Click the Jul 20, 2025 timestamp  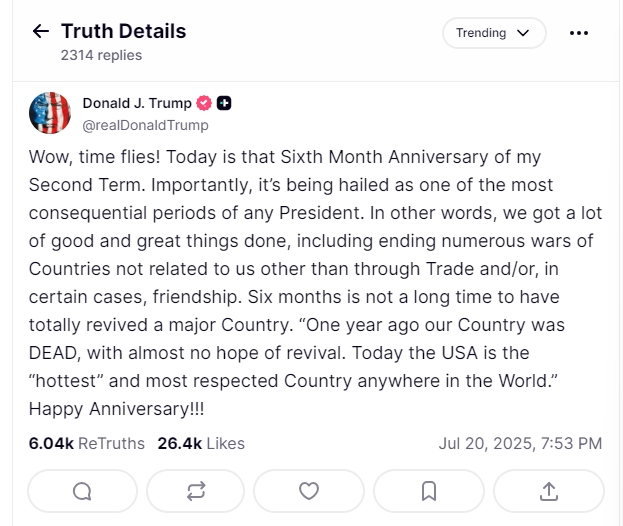pyautogui.click(x=520, y=443)
